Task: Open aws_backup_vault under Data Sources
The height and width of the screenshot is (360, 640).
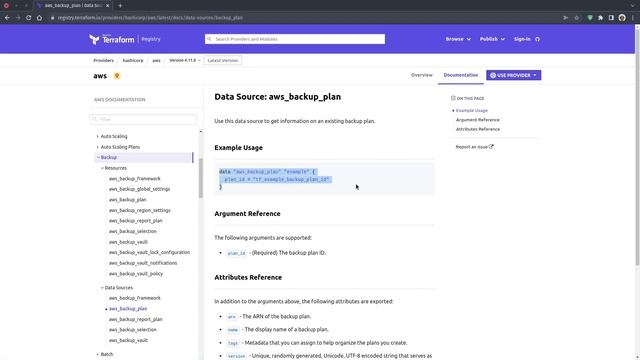Action: pyautogui.click(x=128, y=340)
